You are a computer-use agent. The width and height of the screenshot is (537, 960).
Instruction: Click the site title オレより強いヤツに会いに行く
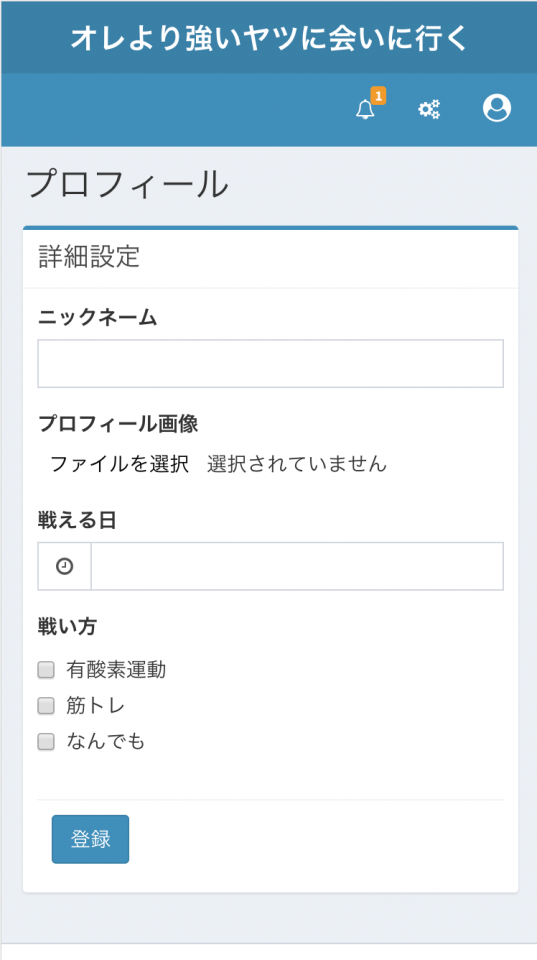pos(269,39)
